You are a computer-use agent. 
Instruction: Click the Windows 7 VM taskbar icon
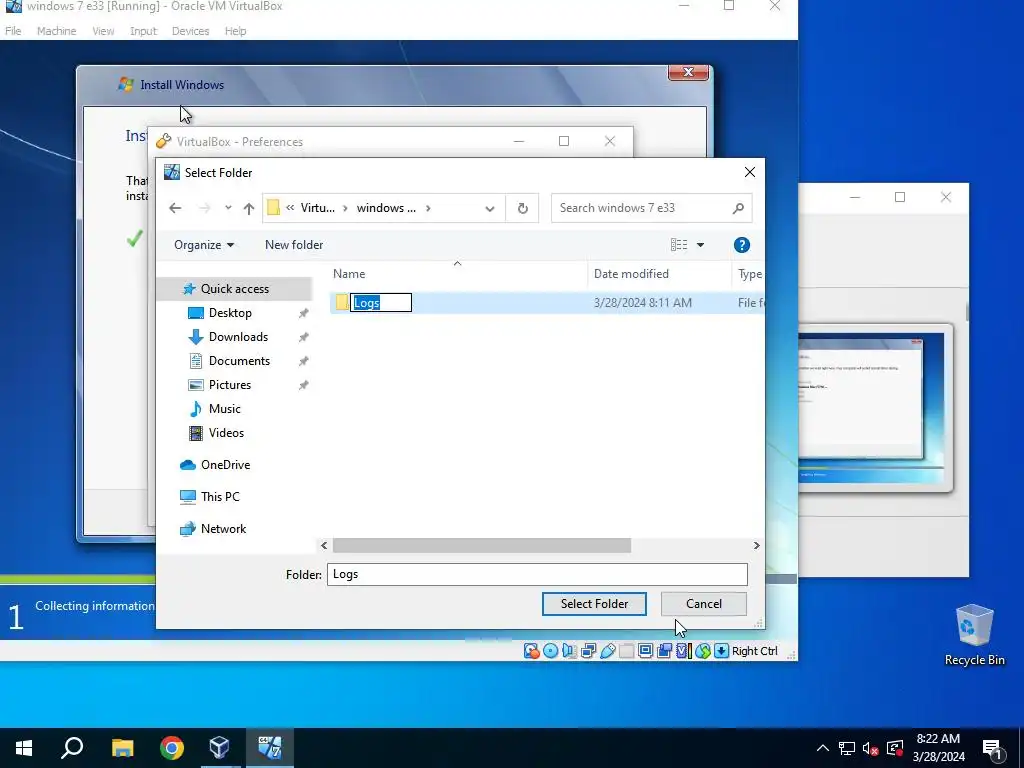(x=270, y=748)
